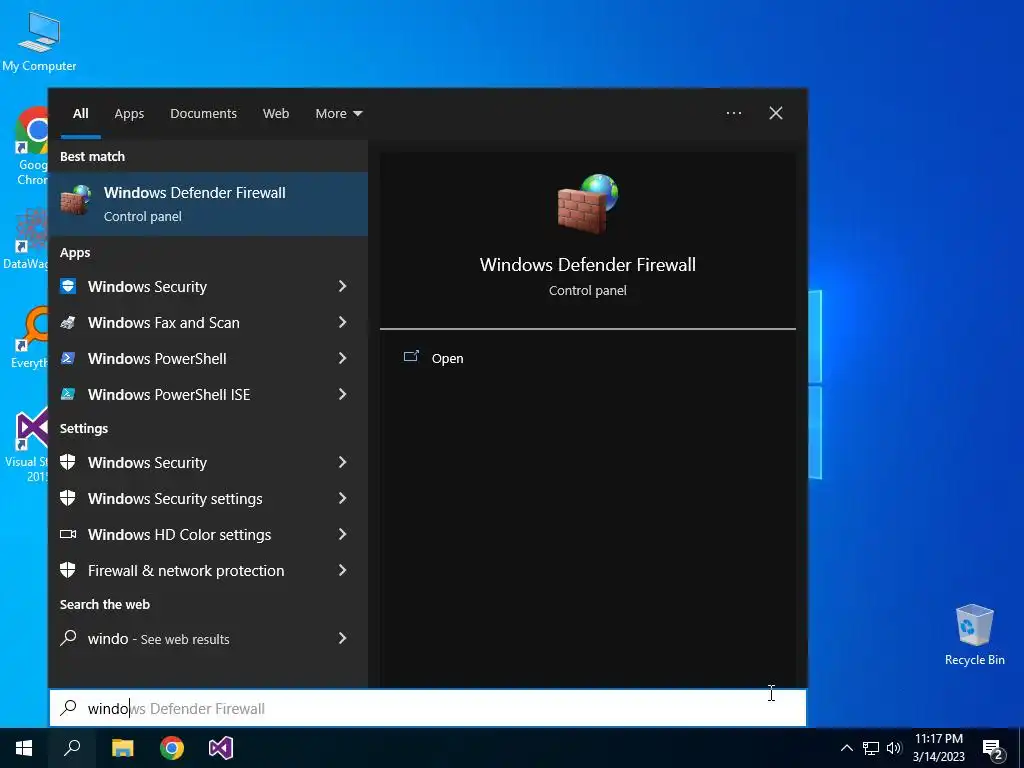
Task: Expand Windows PowerShell chevron
Action: (342, 358)
